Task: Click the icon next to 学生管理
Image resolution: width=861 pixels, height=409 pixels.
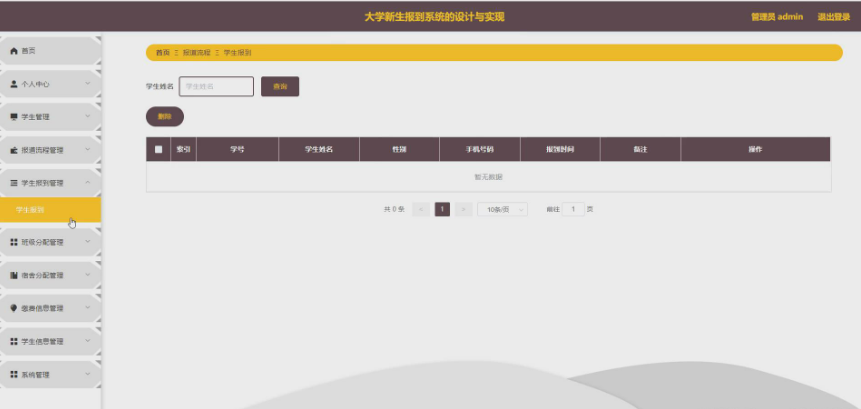Action: pyautogui.click(x=14, y=117)
